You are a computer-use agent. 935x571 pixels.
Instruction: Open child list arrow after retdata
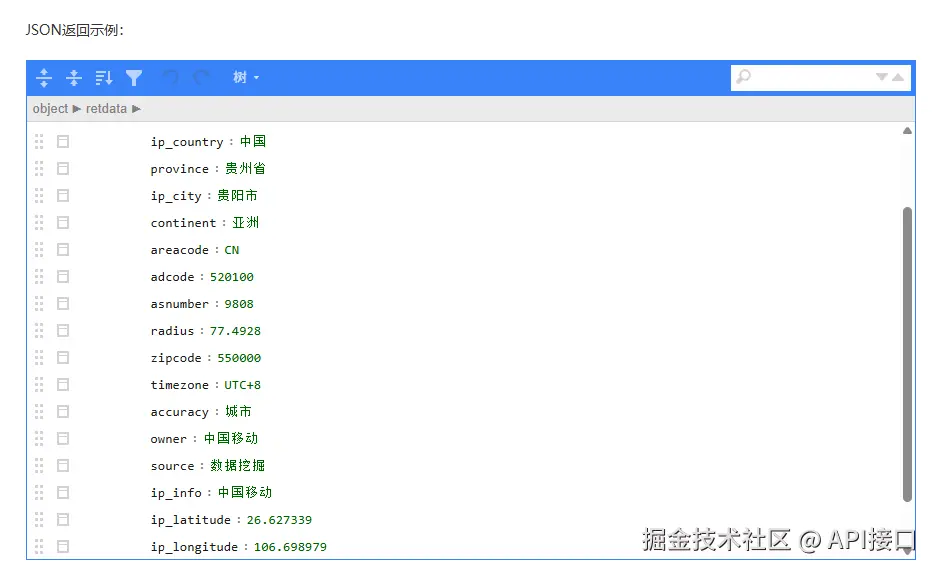[x=137, y=109]
